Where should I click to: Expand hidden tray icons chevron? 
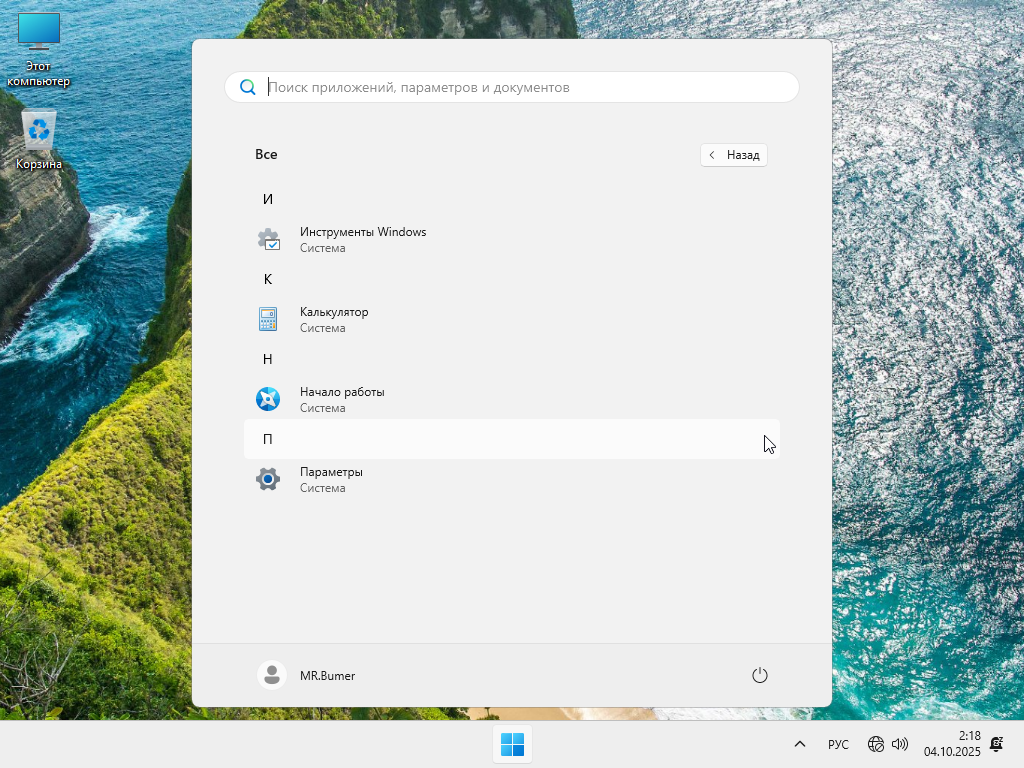point(800,744)
